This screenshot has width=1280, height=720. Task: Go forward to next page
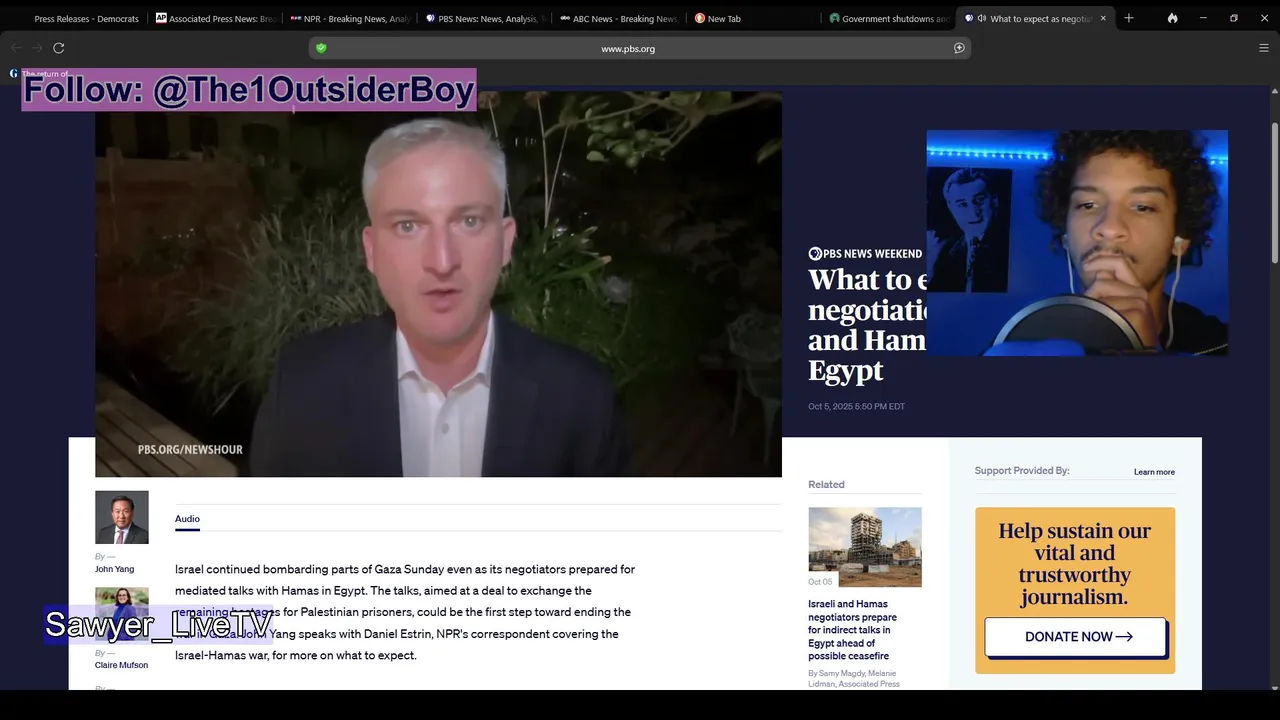point(37,48)
